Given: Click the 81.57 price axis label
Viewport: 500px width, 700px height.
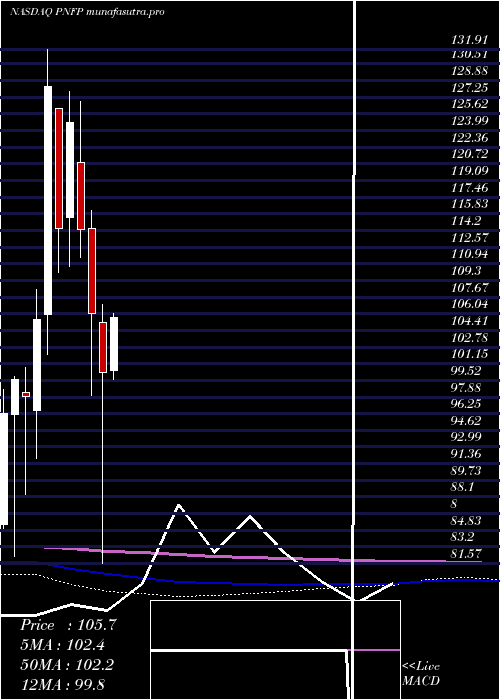Looking at the screenshot, I should tap(466, 554).
